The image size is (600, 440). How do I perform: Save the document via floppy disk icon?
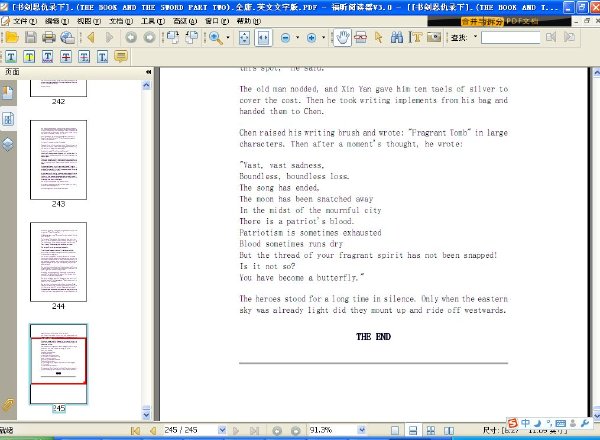pyautogui.click(x=31, y=37)
